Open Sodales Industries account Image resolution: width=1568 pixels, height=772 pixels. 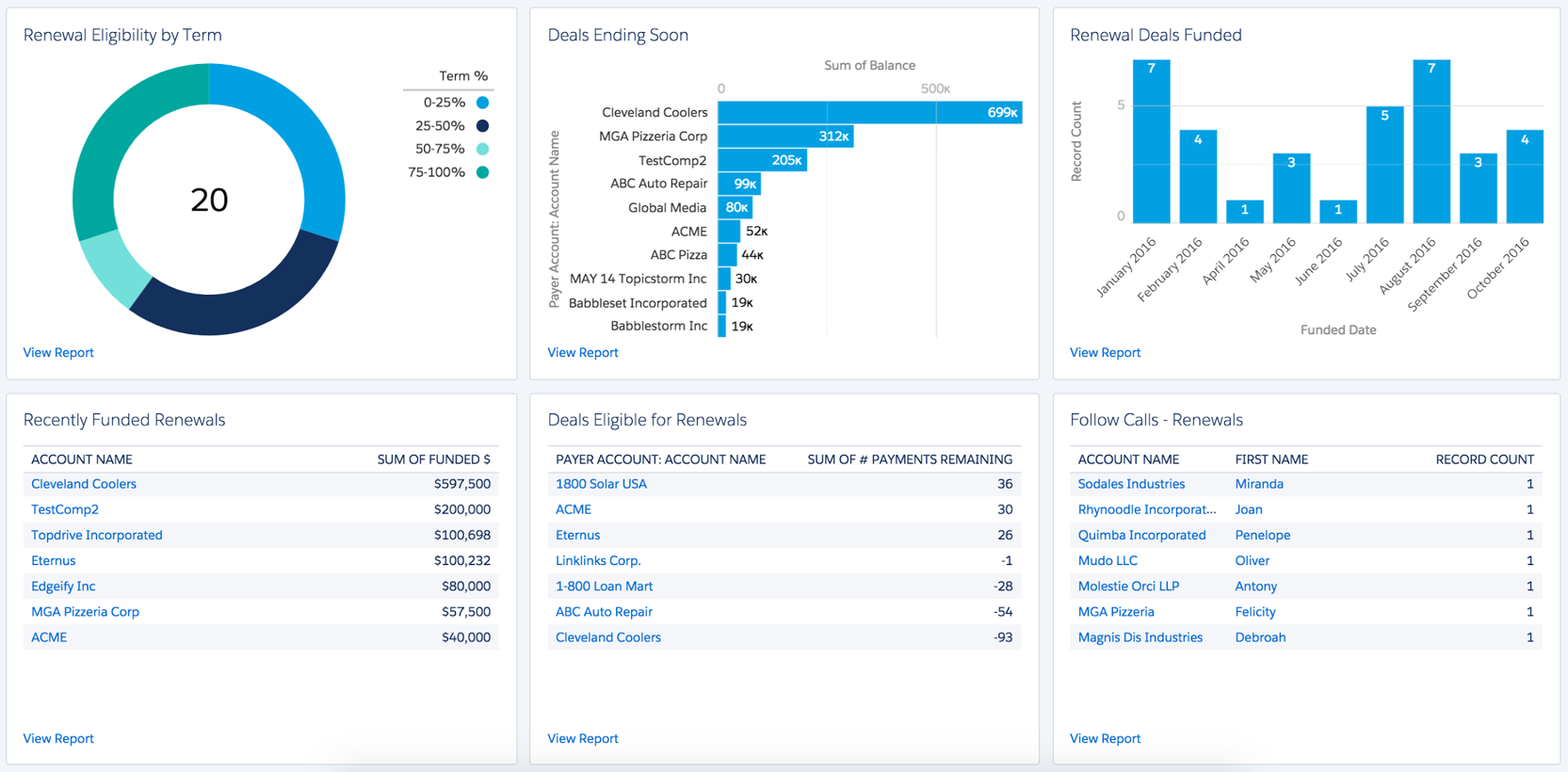pos(1131,484)
